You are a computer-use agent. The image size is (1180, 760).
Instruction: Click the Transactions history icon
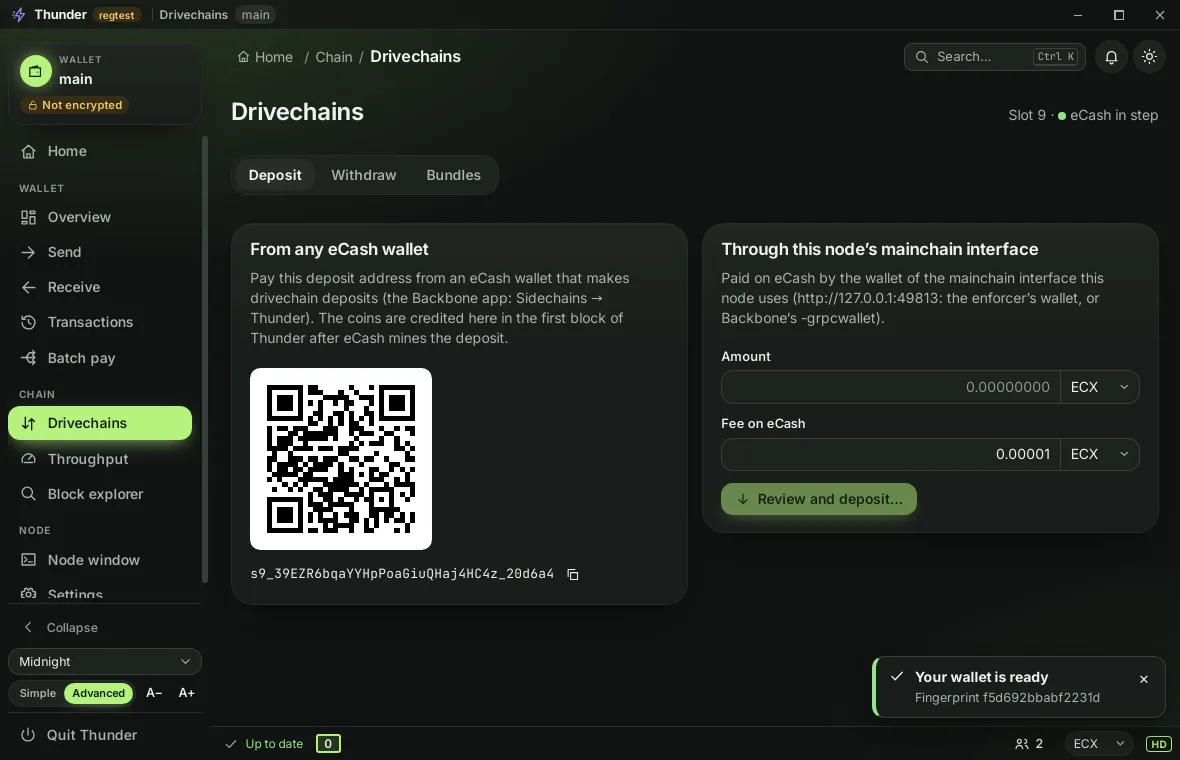click(29, 322)
